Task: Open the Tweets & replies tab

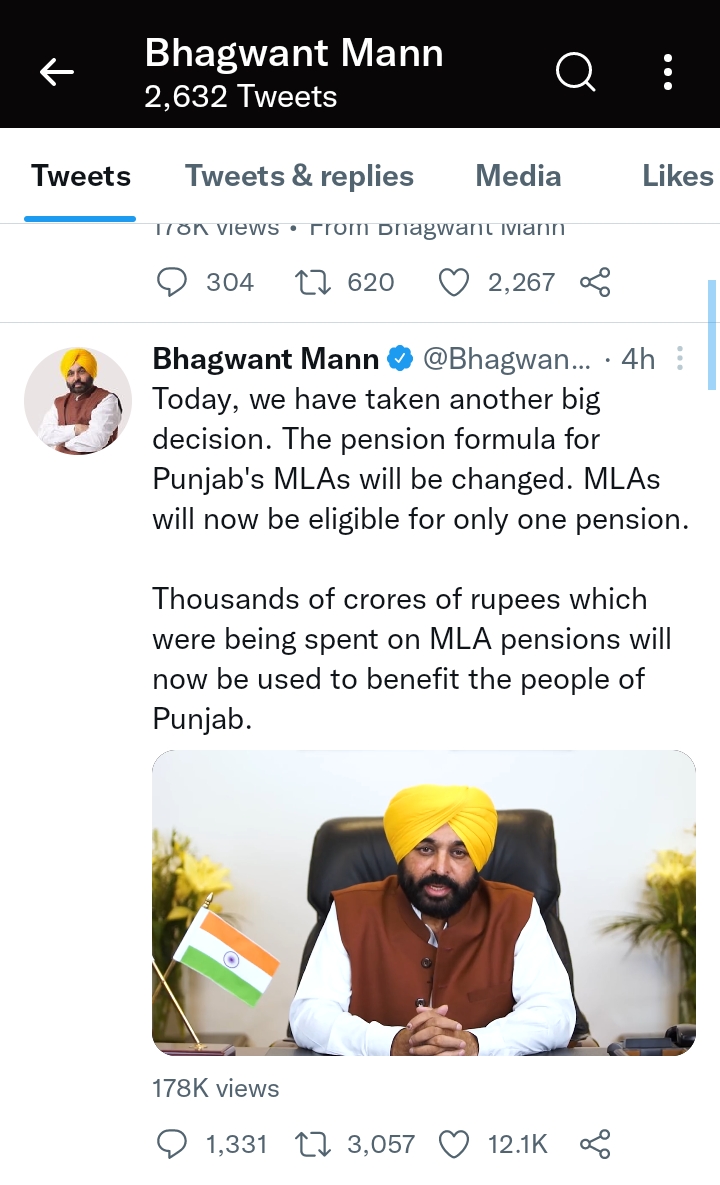Action: coord(299,176)
